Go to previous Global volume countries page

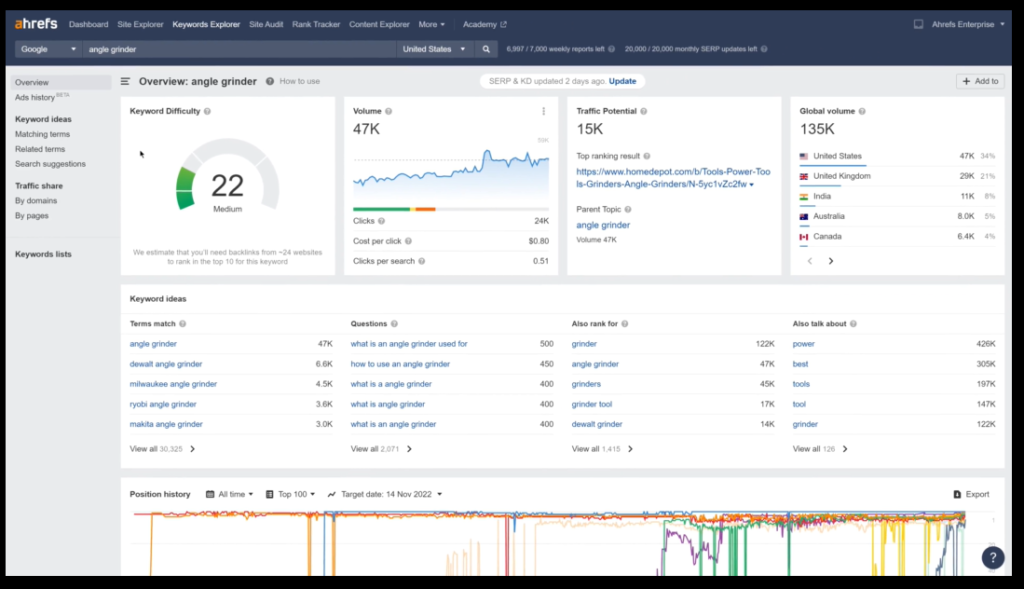pos(810,261)
